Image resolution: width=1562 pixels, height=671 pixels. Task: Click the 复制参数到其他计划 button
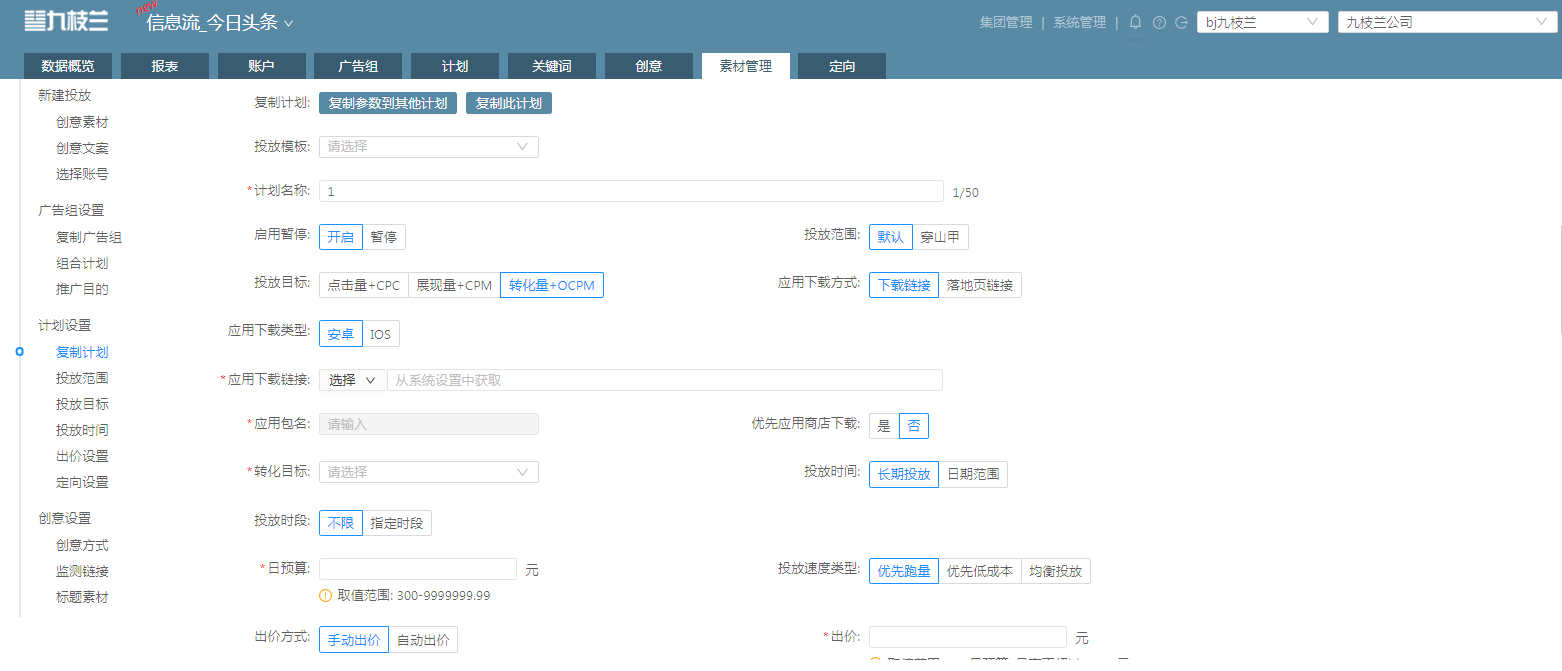[x=388, y=103]
